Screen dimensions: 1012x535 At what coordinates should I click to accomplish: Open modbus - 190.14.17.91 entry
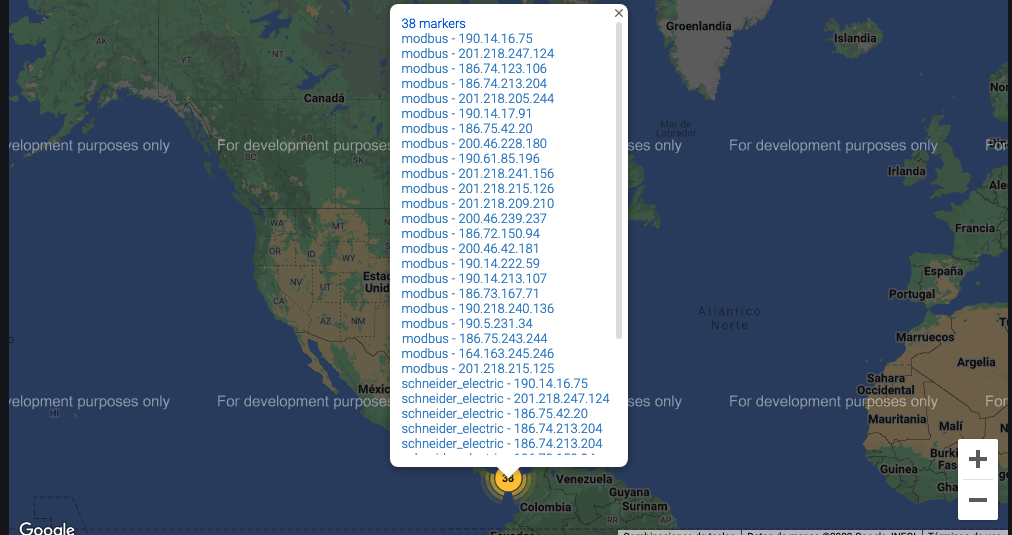coord(467,114)
